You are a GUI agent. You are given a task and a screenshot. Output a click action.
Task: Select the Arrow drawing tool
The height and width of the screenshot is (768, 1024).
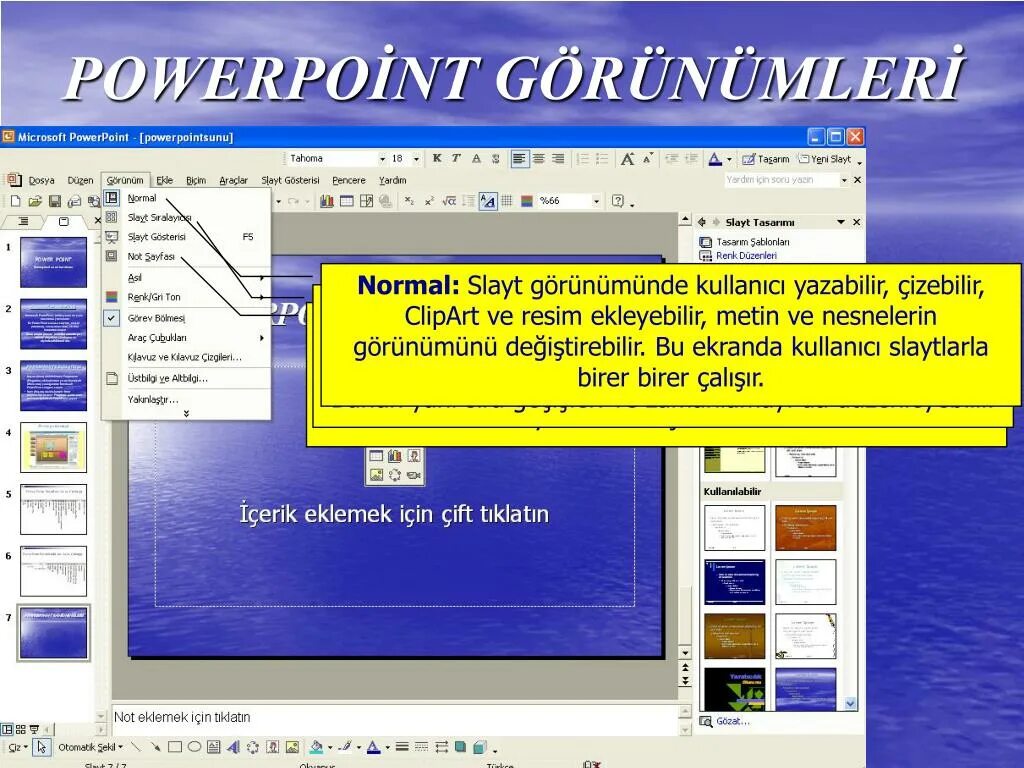pos(155,746)
